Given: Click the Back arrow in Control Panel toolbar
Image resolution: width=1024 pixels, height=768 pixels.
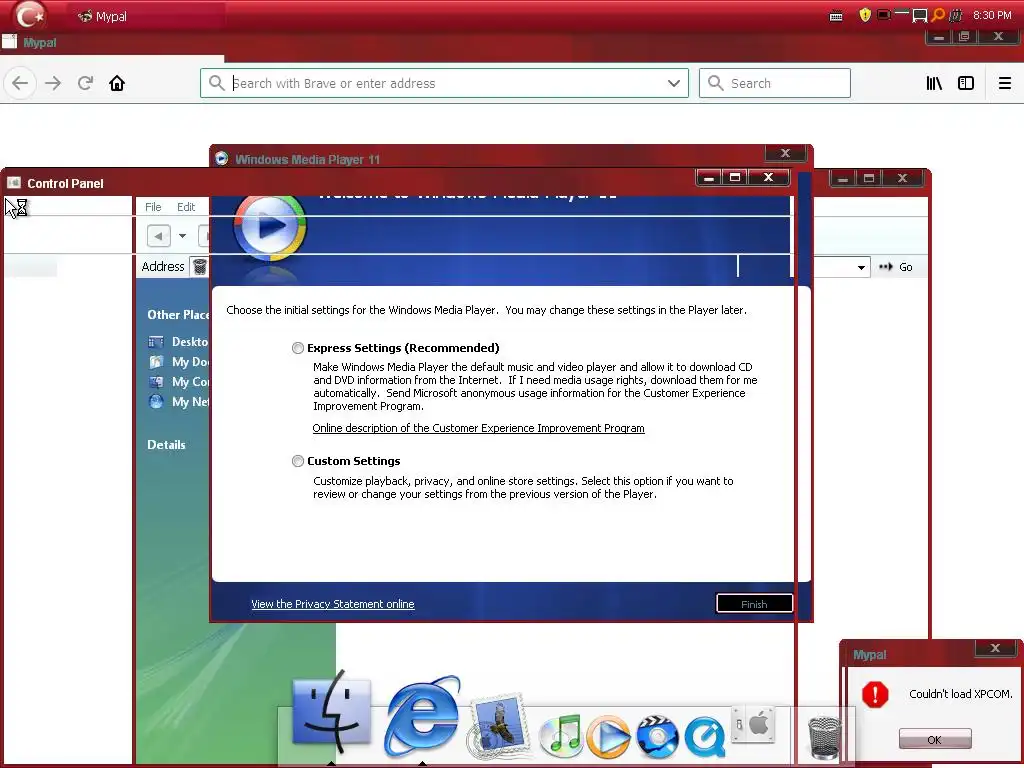Looking at the screenshot, I should (x=159, y=236).
